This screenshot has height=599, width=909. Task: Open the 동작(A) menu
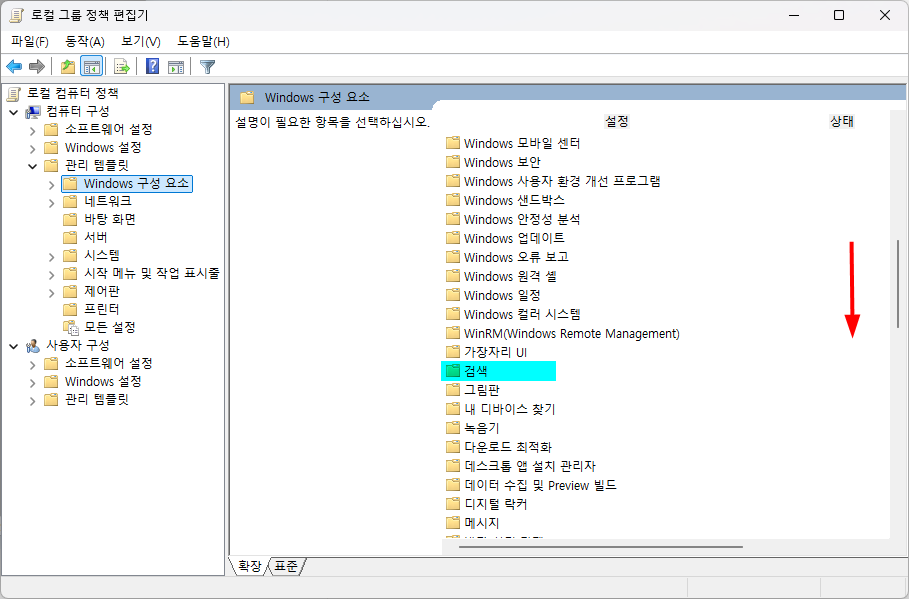pos(85,42)
